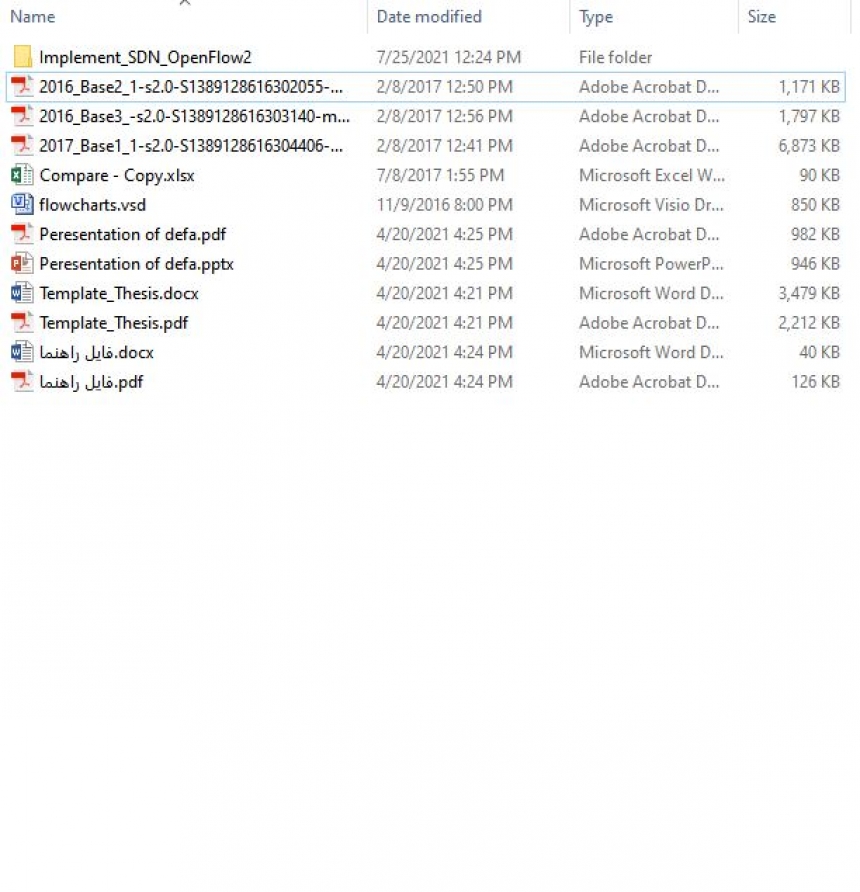The height and width of the screenshot is (892, 860).
Task: Sort files by Date modified column header
Action: 429,16
